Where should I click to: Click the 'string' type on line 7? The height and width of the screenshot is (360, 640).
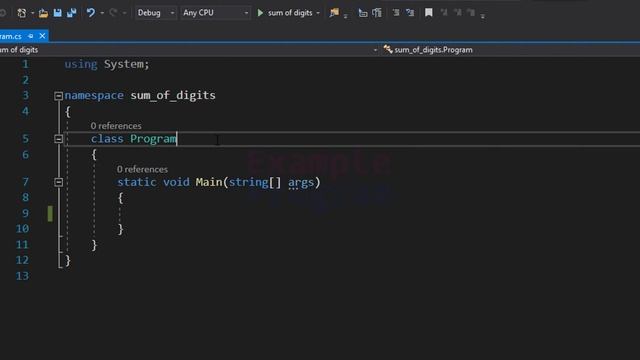pos(249,182)
